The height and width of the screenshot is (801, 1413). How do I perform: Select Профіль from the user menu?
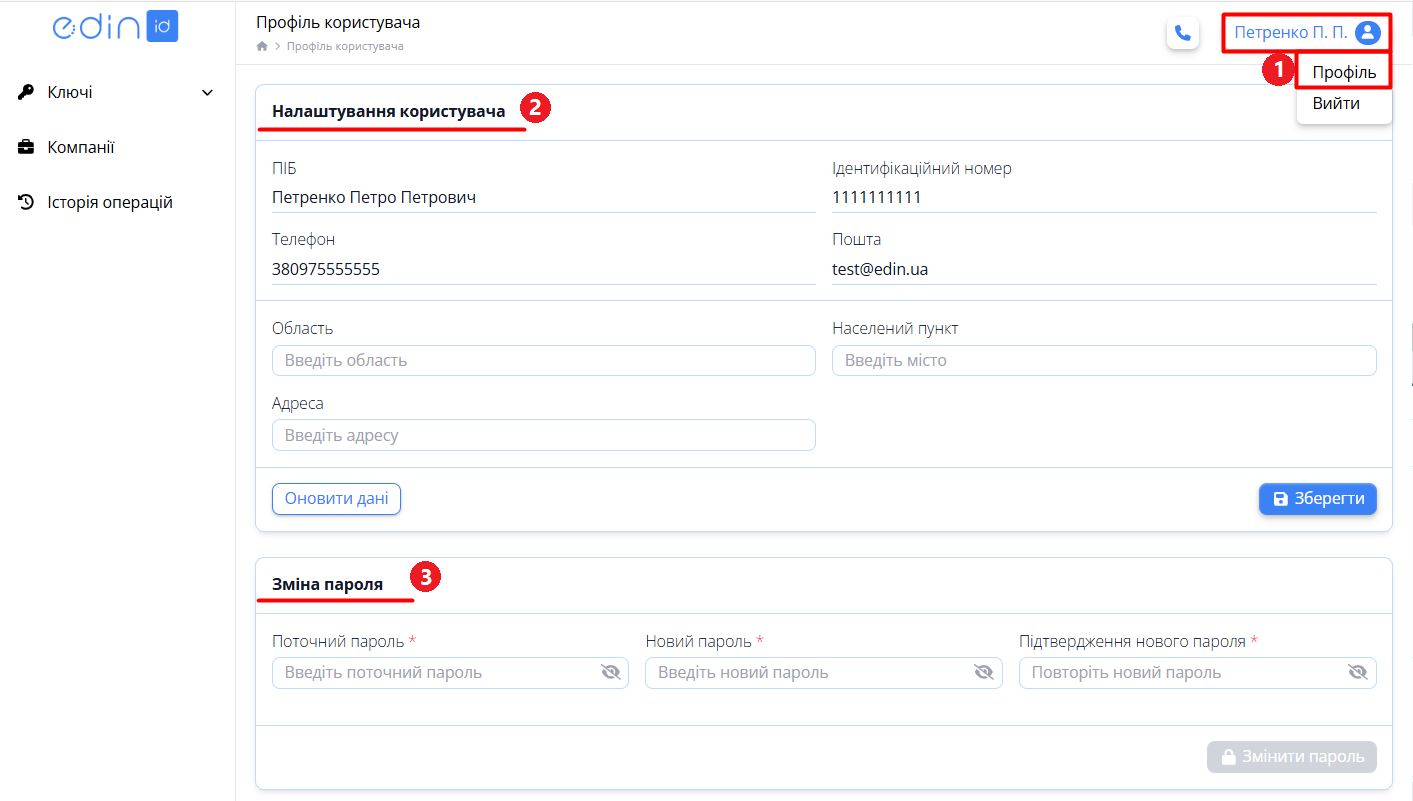click(x=1344, y=72)
